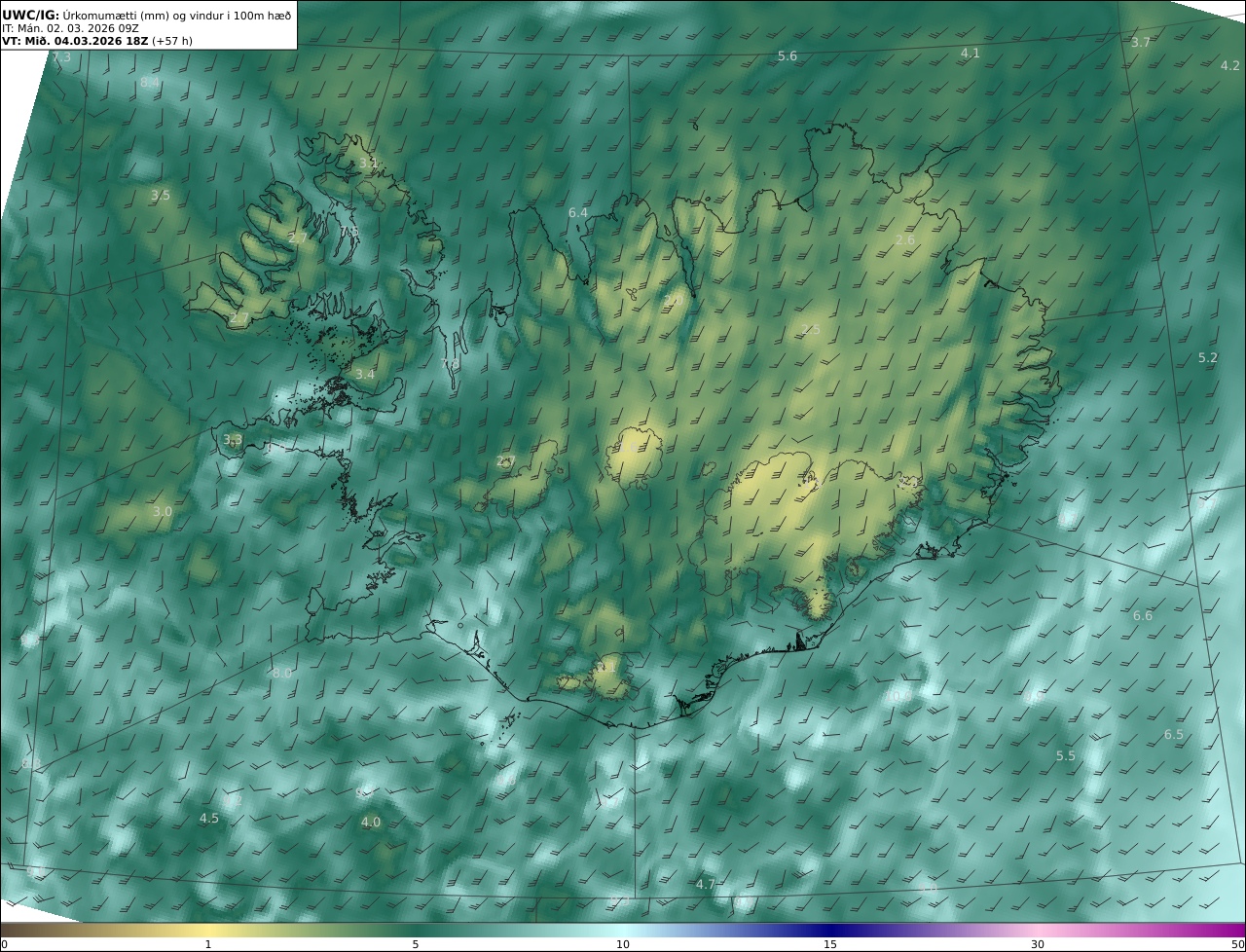The width and height of the screenshot is (1246, 952).
Task: Click the colorbar tick label "30"
Action: (1038, 944)
